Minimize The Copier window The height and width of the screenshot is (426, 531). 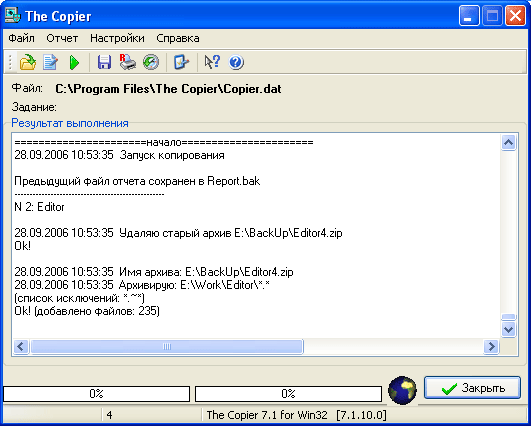click(469, 16)
